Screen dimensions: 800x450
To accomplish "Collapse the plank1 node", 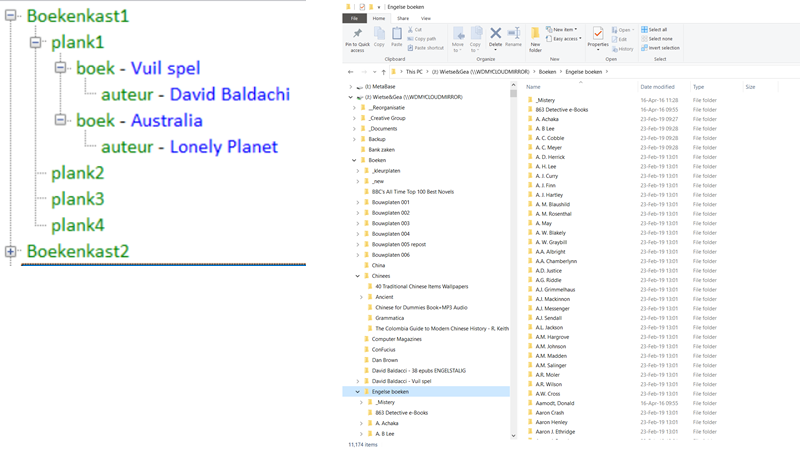I will [36, 43].
